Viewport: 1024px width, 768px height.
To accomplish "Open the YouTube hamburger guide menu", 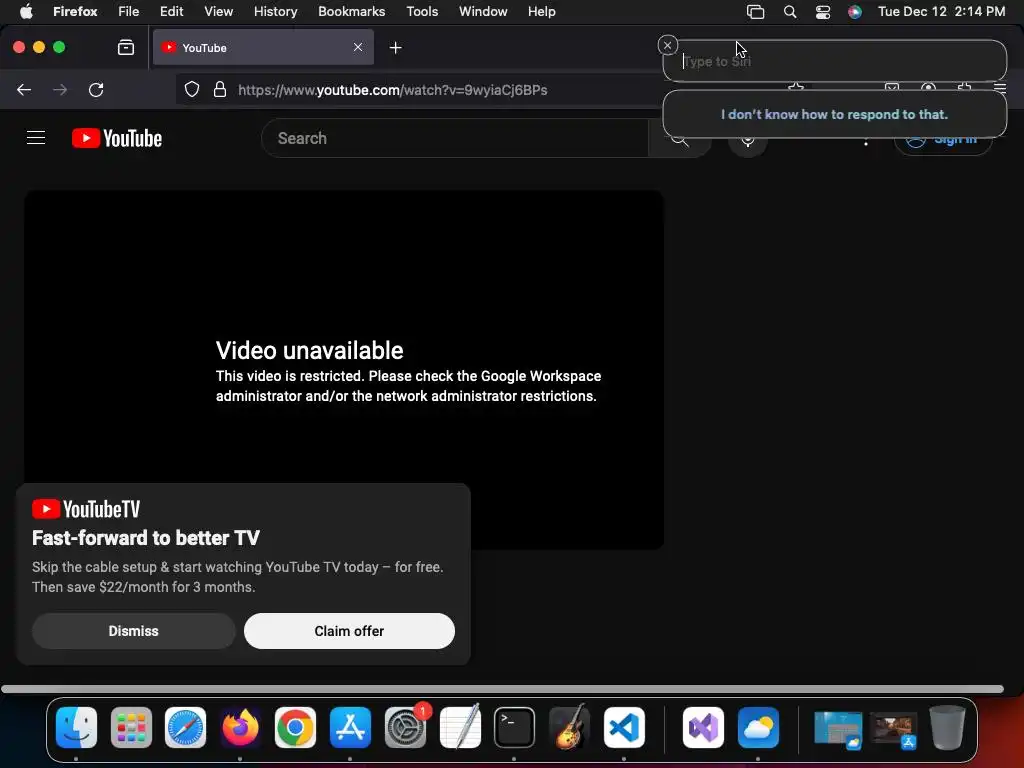I will pos(36,138).
